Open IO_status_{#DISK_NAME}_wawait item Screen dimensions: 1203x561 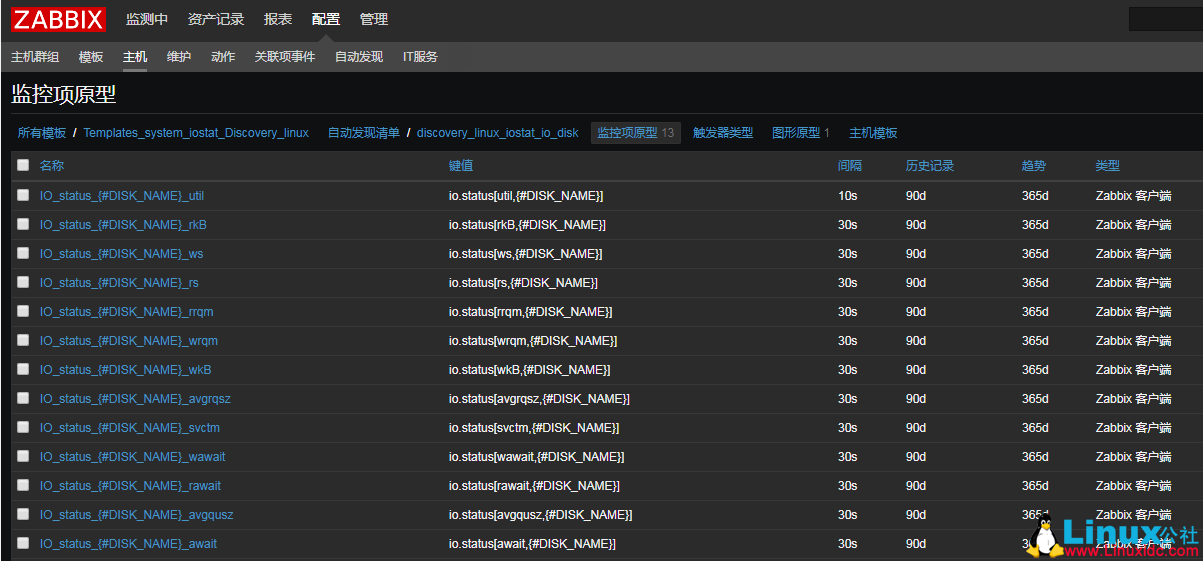133,457
